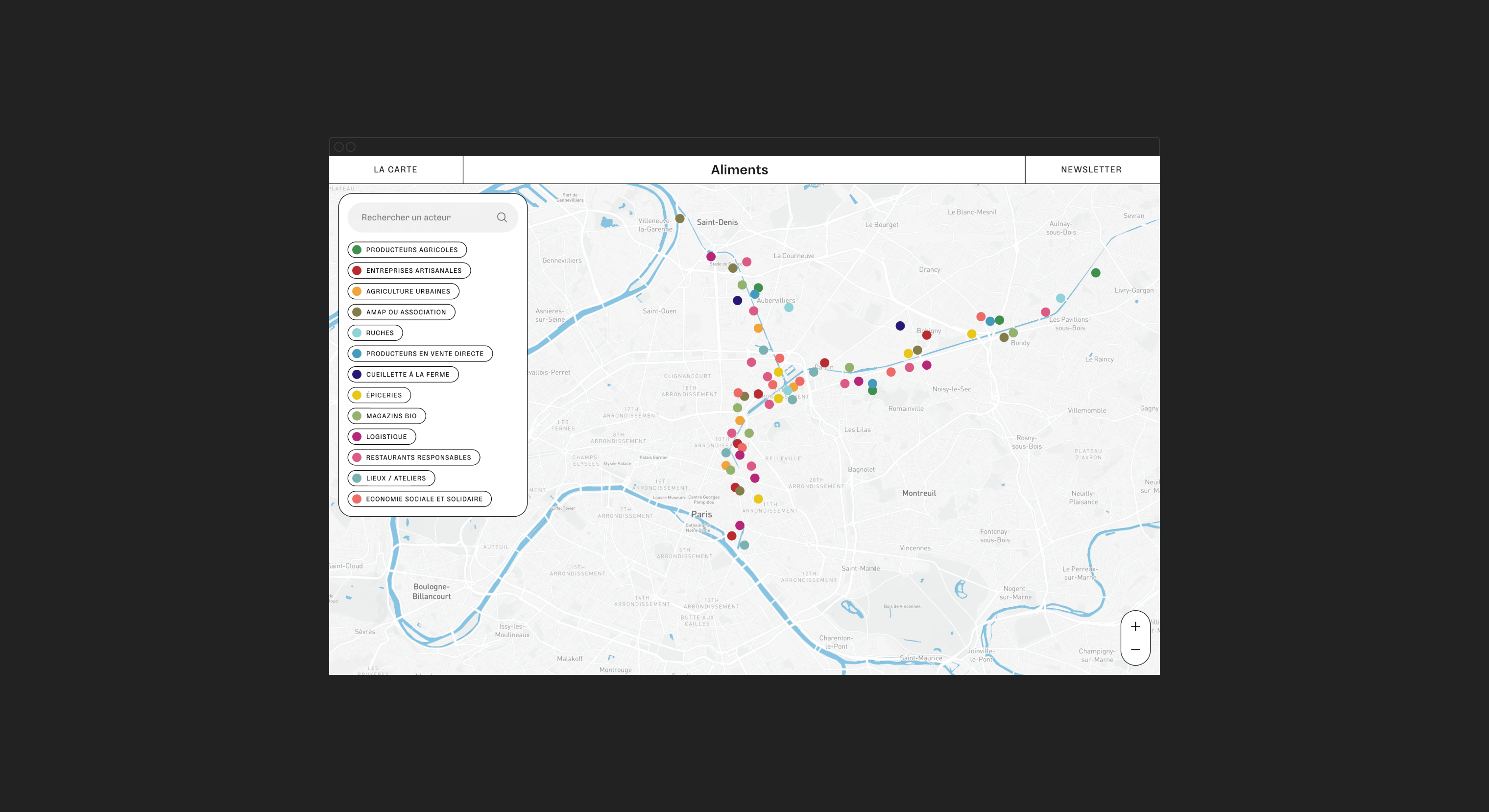Click the Montreuil map label
1489x812 pixels.
point(919,493)
